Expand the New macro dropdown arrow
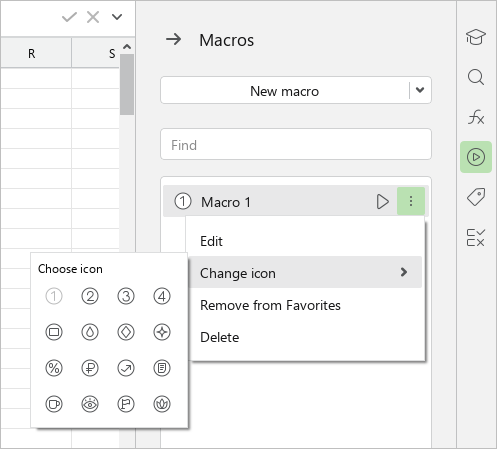 click(x=420, y=90)
